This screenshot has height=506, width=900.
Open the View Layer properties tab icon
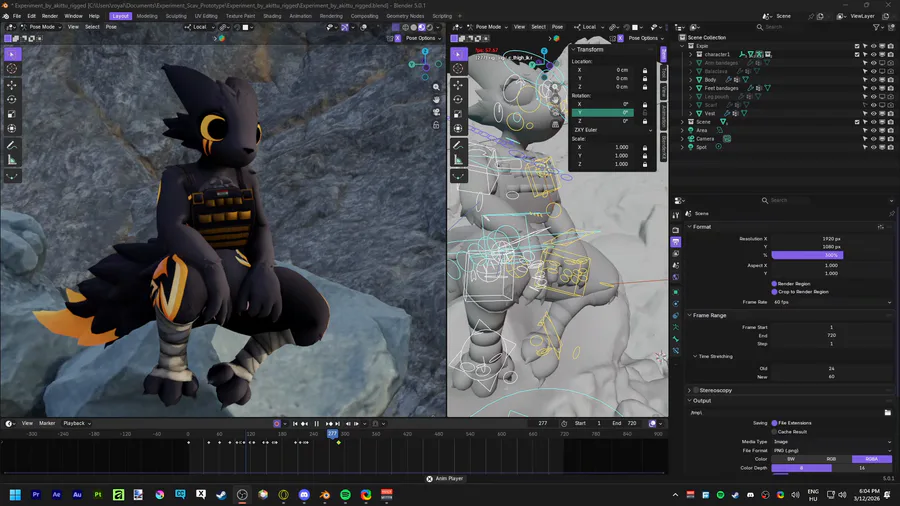(x=676, y=254)
